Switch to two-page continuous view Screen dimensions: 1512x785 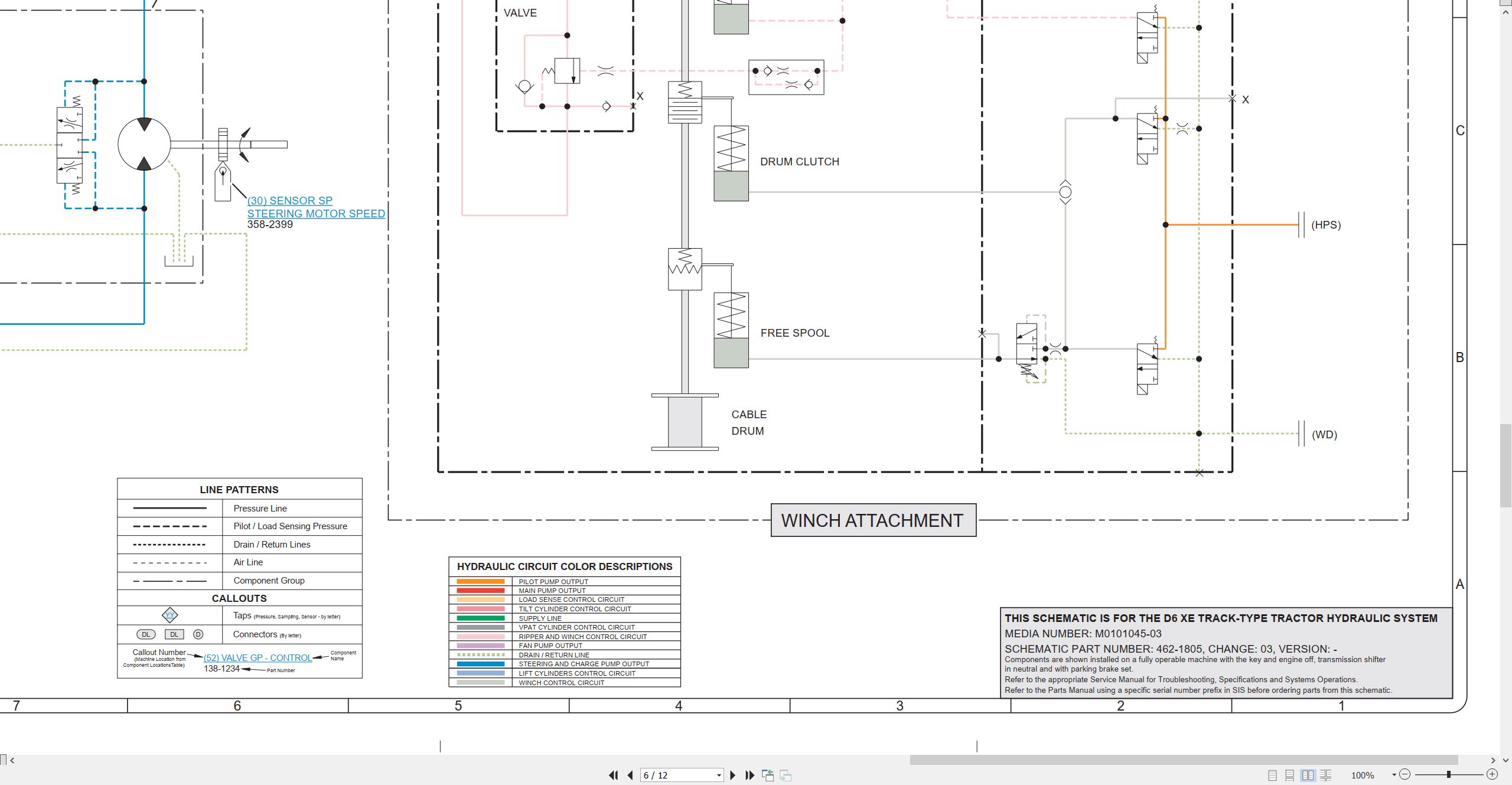pos(1326,775)
